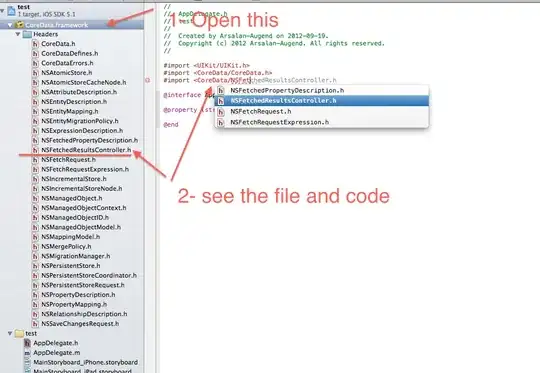Image resolution: width=540 pixels, height=373 pixels.
Task: Open NSMergePolicy.h in the navigator
Action: 66,246
